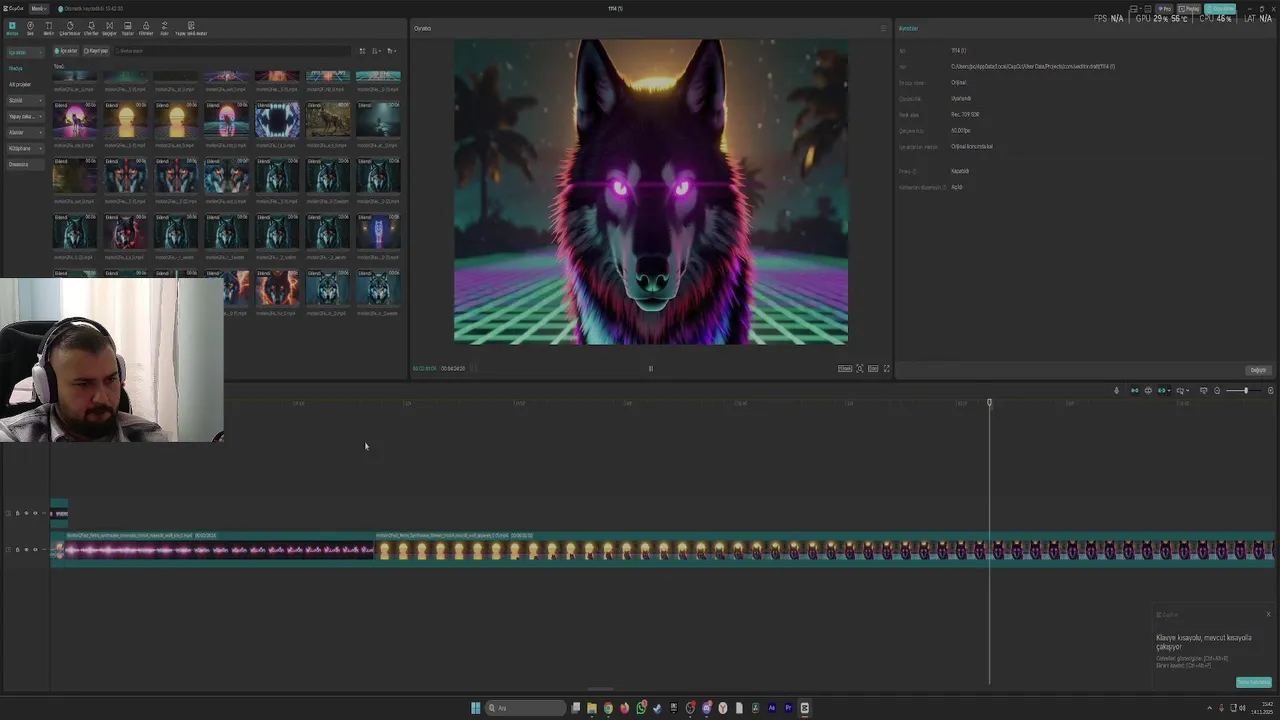Select the shark teeth media thumbnail
Image resolution: width=1280 pixels, height=720 pixels.
coord(277,120)
